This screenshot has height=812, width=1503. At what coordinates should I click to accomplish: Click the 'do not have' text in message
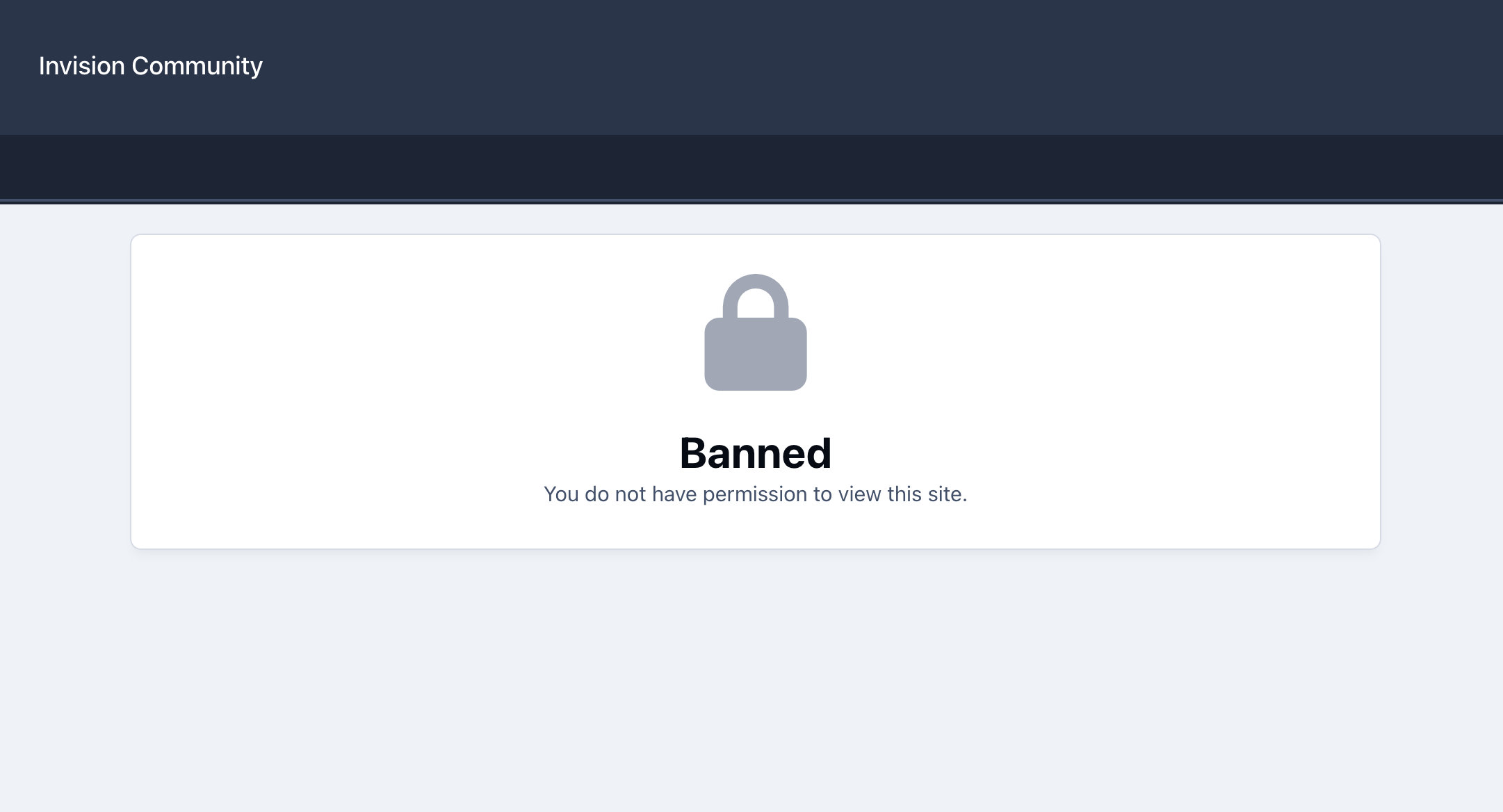[x=640, y=494]
